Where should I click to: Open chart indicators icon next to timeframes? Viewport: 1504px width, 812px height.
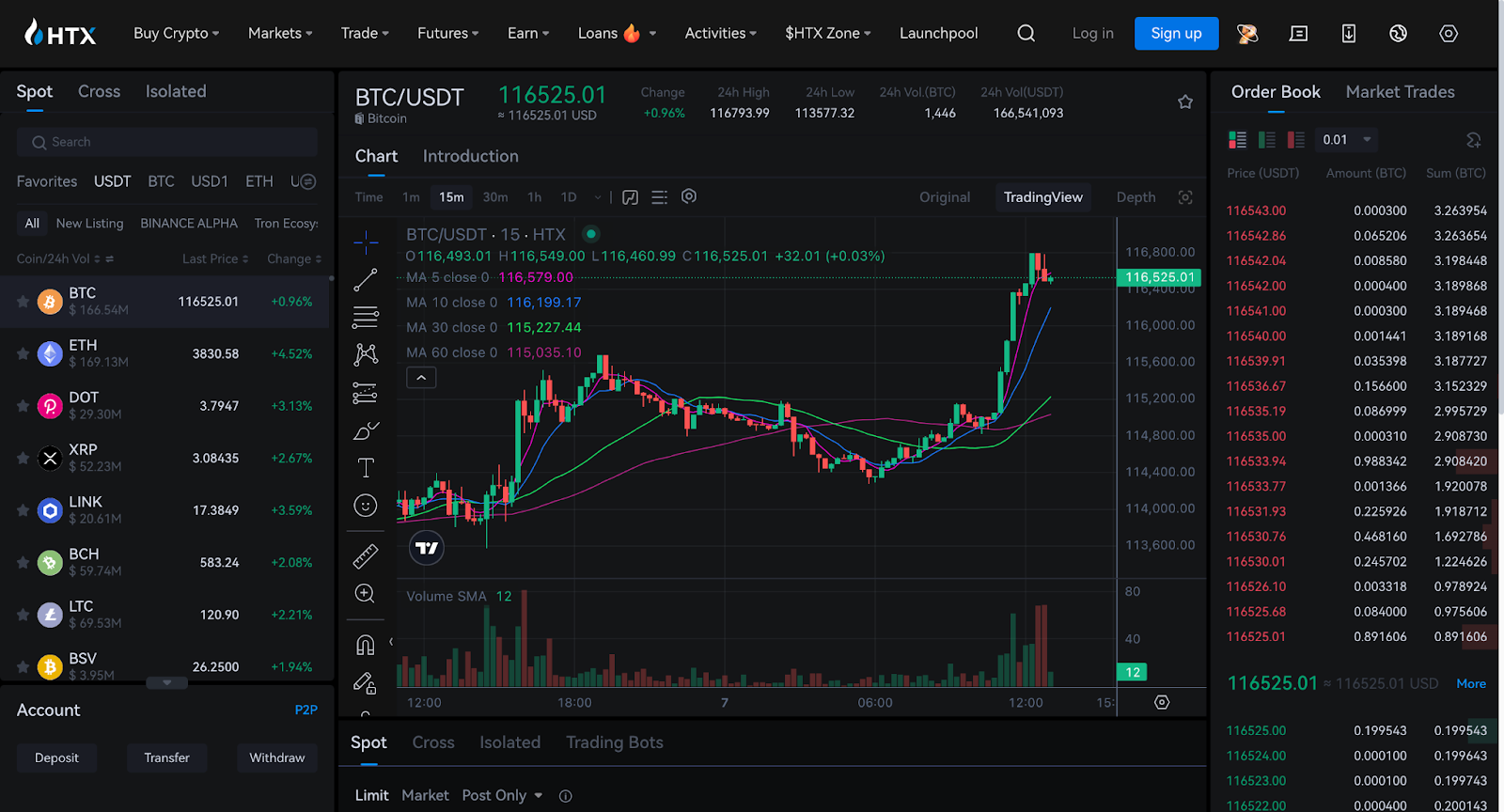point(630,197)
